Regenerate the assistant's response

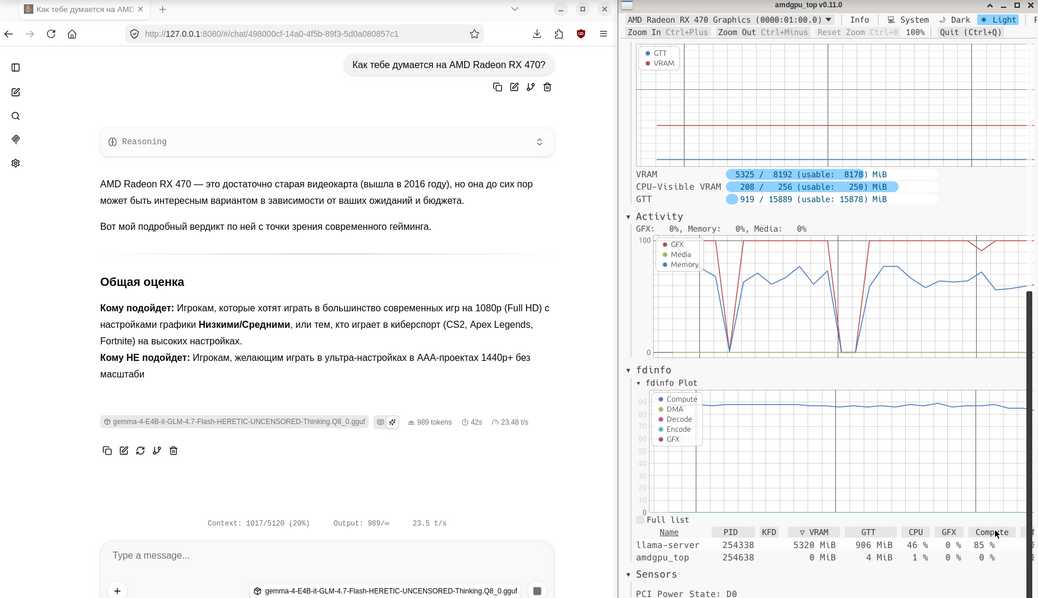(x=140, y=450)
